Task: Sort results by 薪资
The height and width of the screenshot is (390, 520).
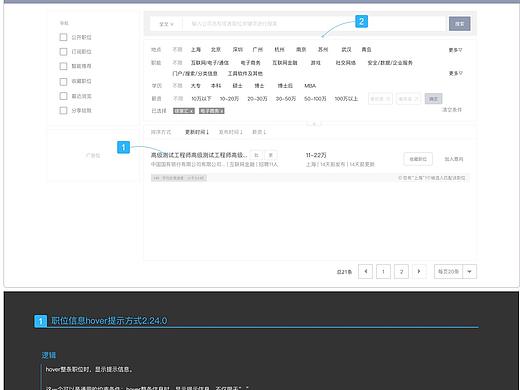Action: 259,132
